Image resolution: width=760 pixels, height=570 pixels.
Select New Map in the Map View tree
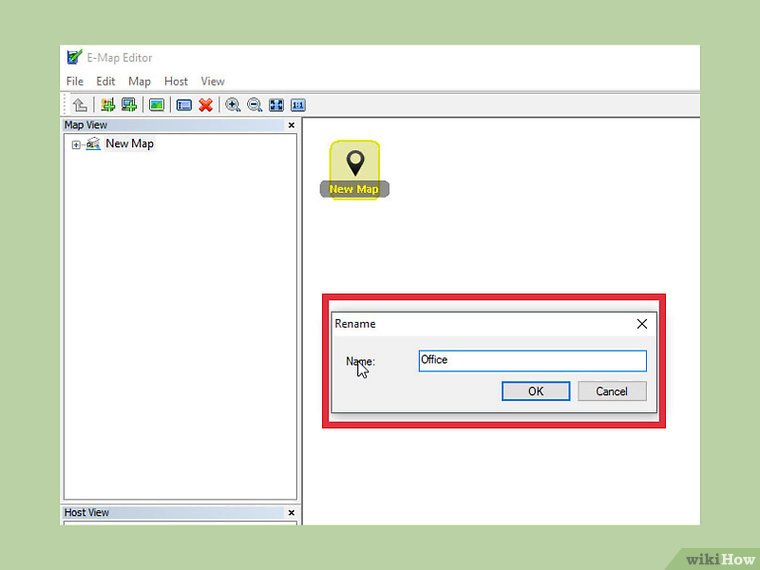[x=129, y=144]
